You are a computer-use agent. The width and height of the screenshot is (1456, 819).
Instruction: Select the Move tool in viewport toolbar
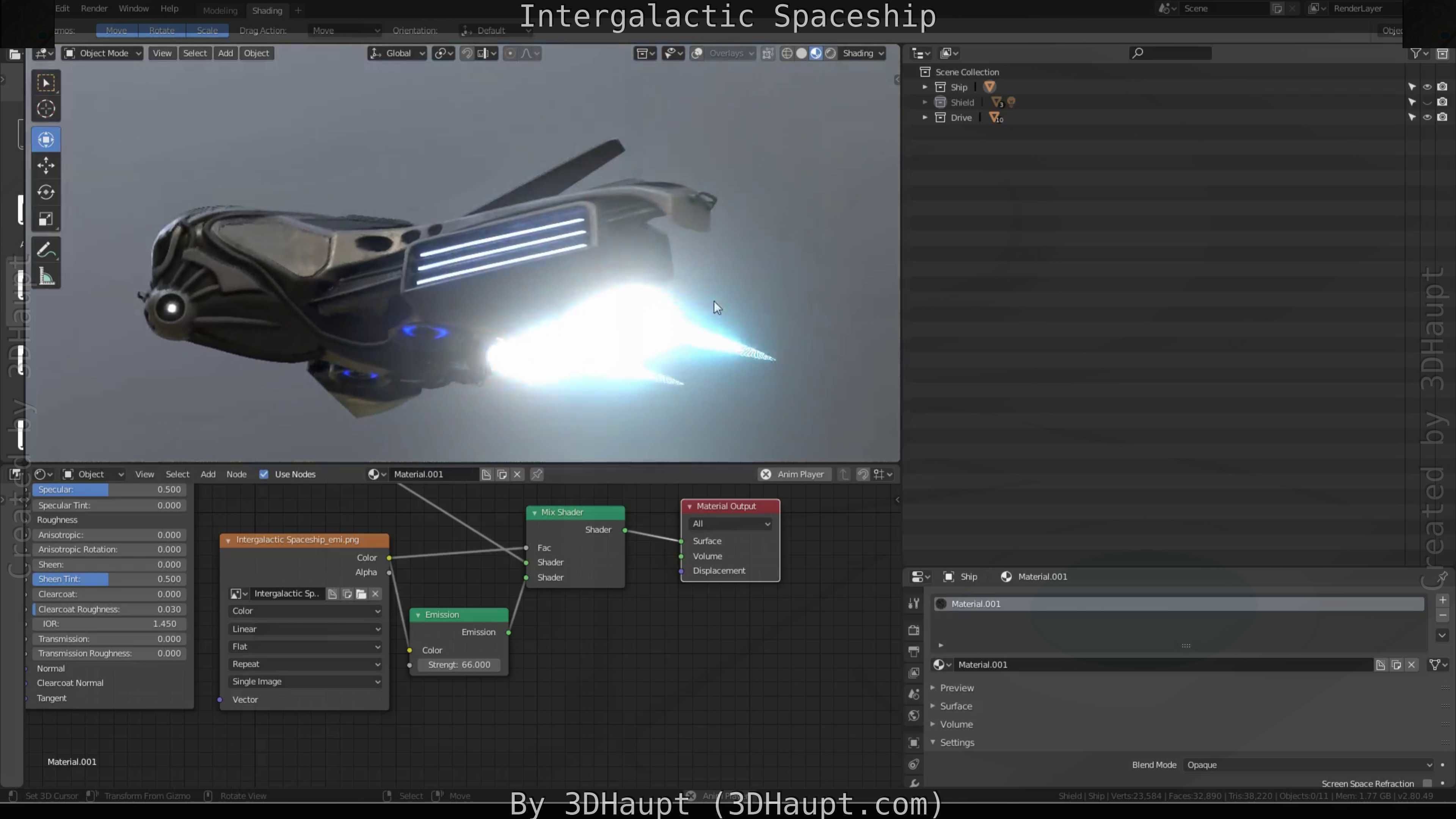(46, 166)
